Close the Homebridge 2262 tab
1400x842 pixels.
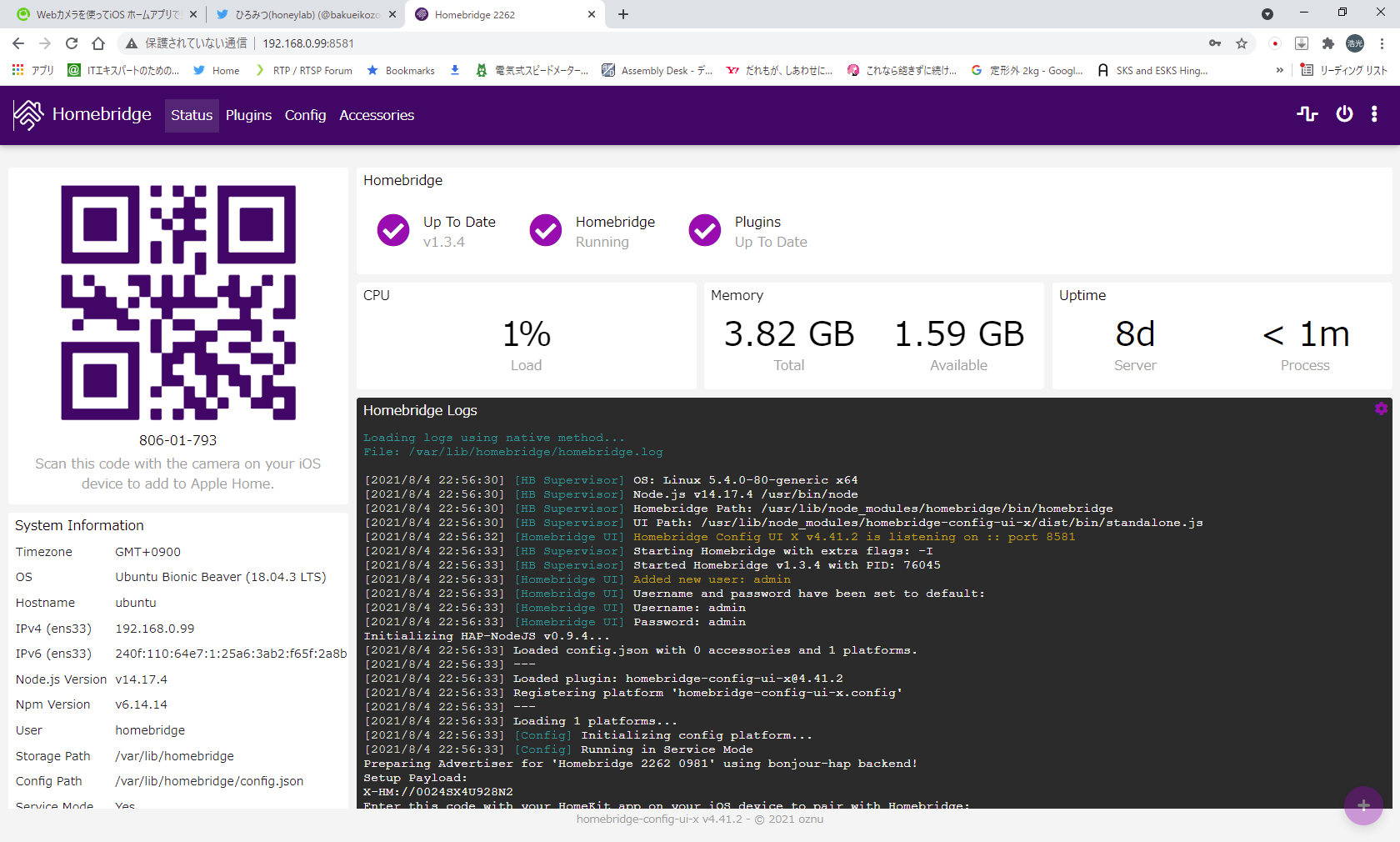(592, 14)
